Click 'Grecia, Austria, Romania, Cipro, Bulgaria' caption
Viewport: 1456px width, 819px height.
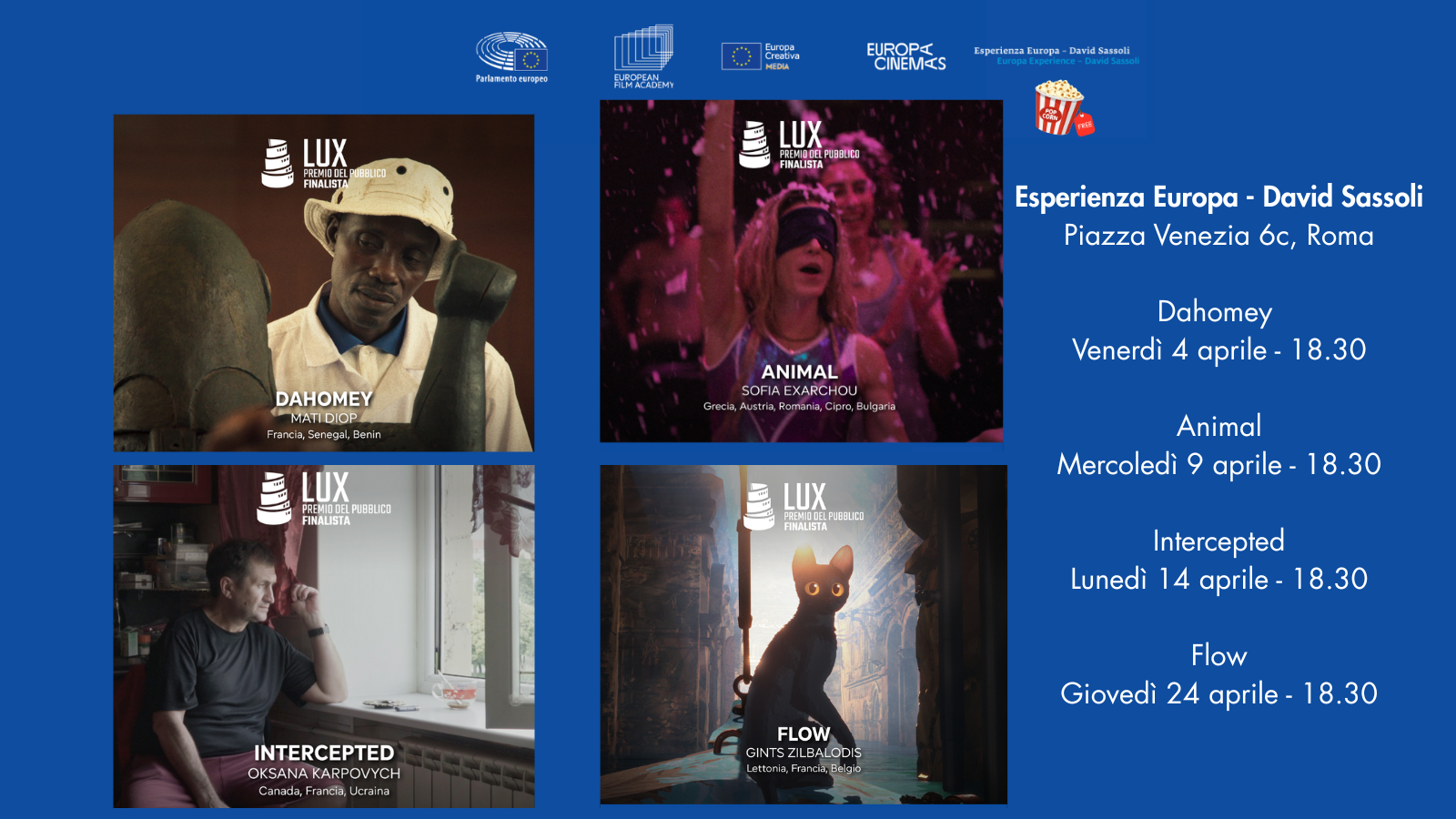click(799, 406)
